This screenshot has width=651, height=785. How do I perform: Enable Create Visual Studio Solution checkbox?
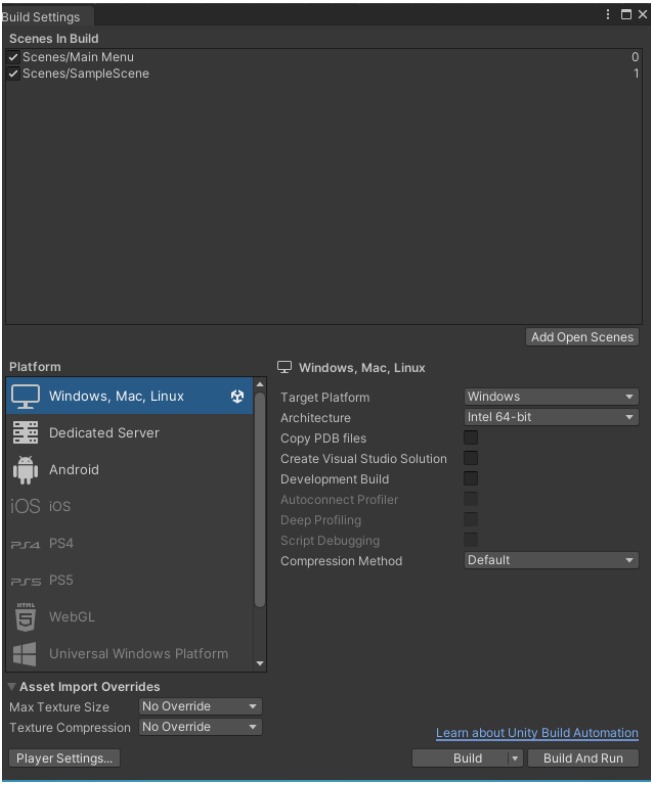point(471,458)
